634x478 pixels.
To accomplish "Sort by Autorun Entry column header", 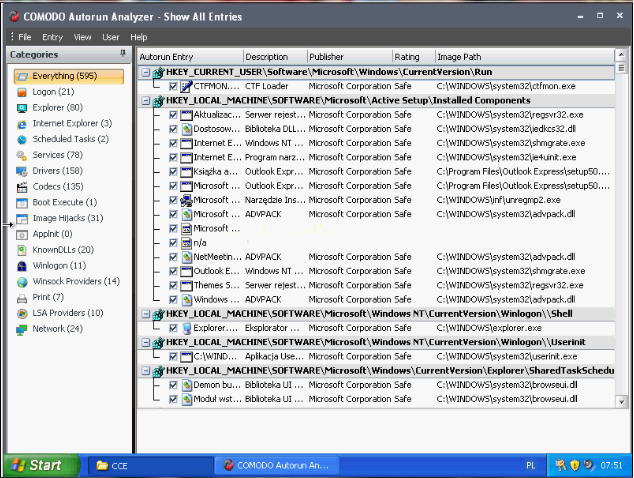I will 190,57.
